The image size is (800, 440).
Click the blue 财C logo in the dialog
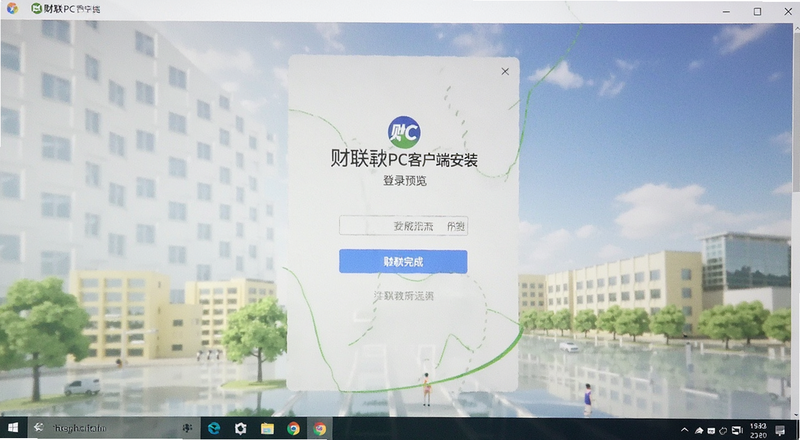404,132
